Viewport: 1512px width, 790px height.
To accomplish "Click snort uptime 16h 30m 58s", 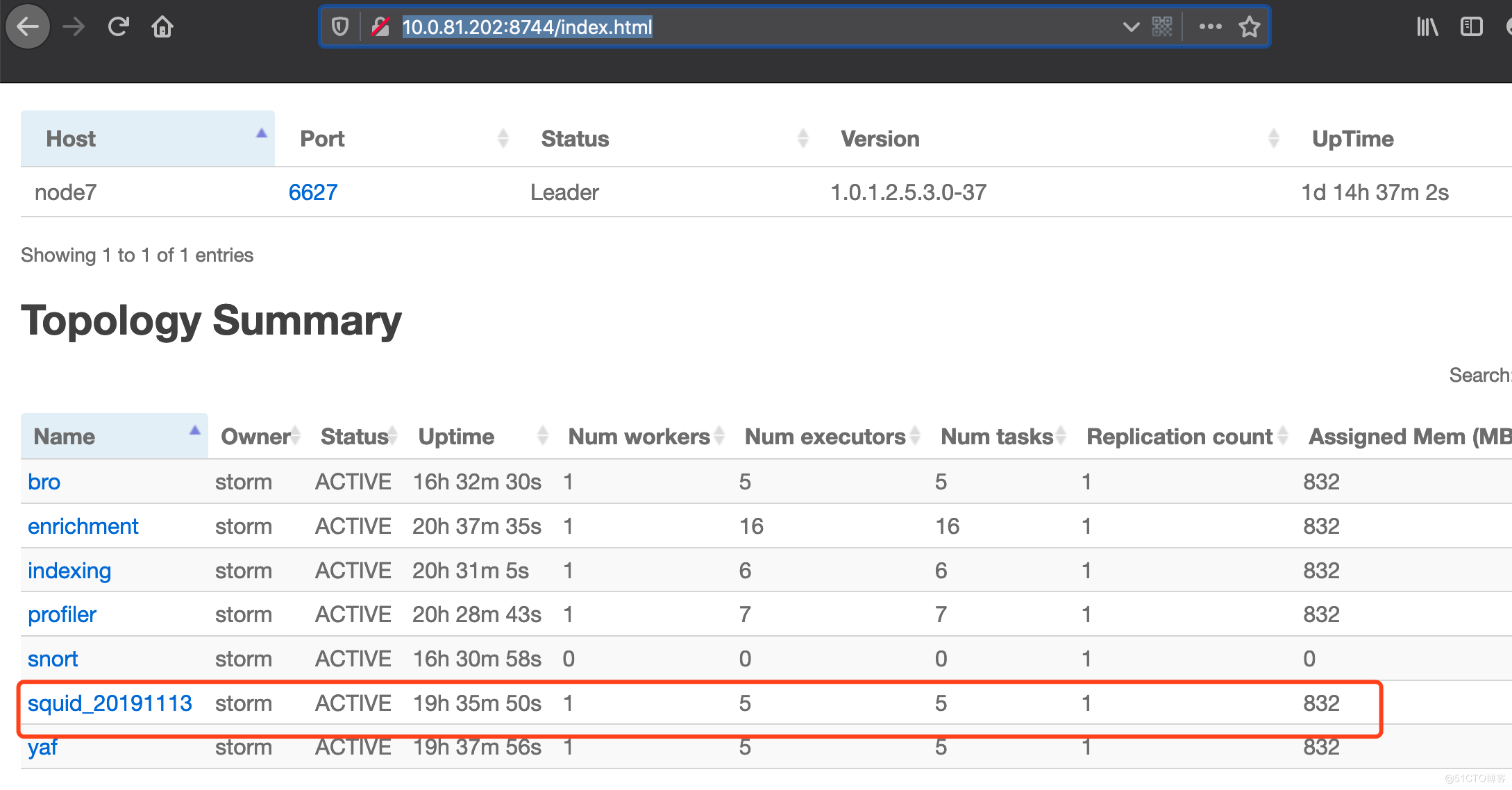I will [x=477, y=659].
